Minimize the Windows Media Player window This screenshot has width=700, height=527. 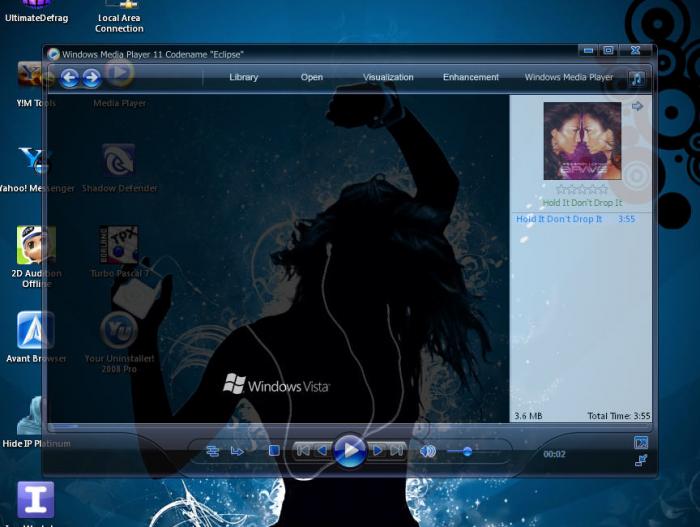(588, 50)
